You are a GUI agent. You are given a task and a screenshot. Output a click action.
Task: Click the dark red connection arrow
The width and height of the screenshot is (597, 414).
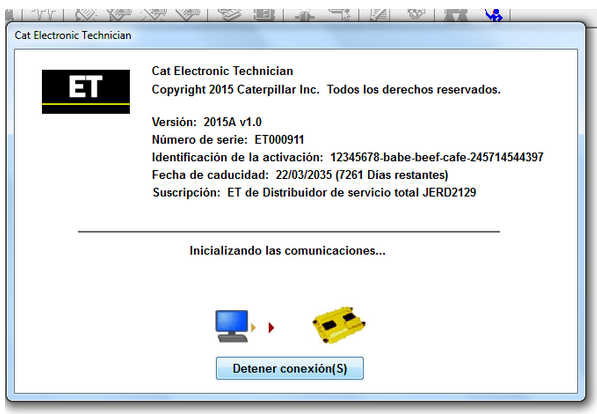[x=271, y=328]
